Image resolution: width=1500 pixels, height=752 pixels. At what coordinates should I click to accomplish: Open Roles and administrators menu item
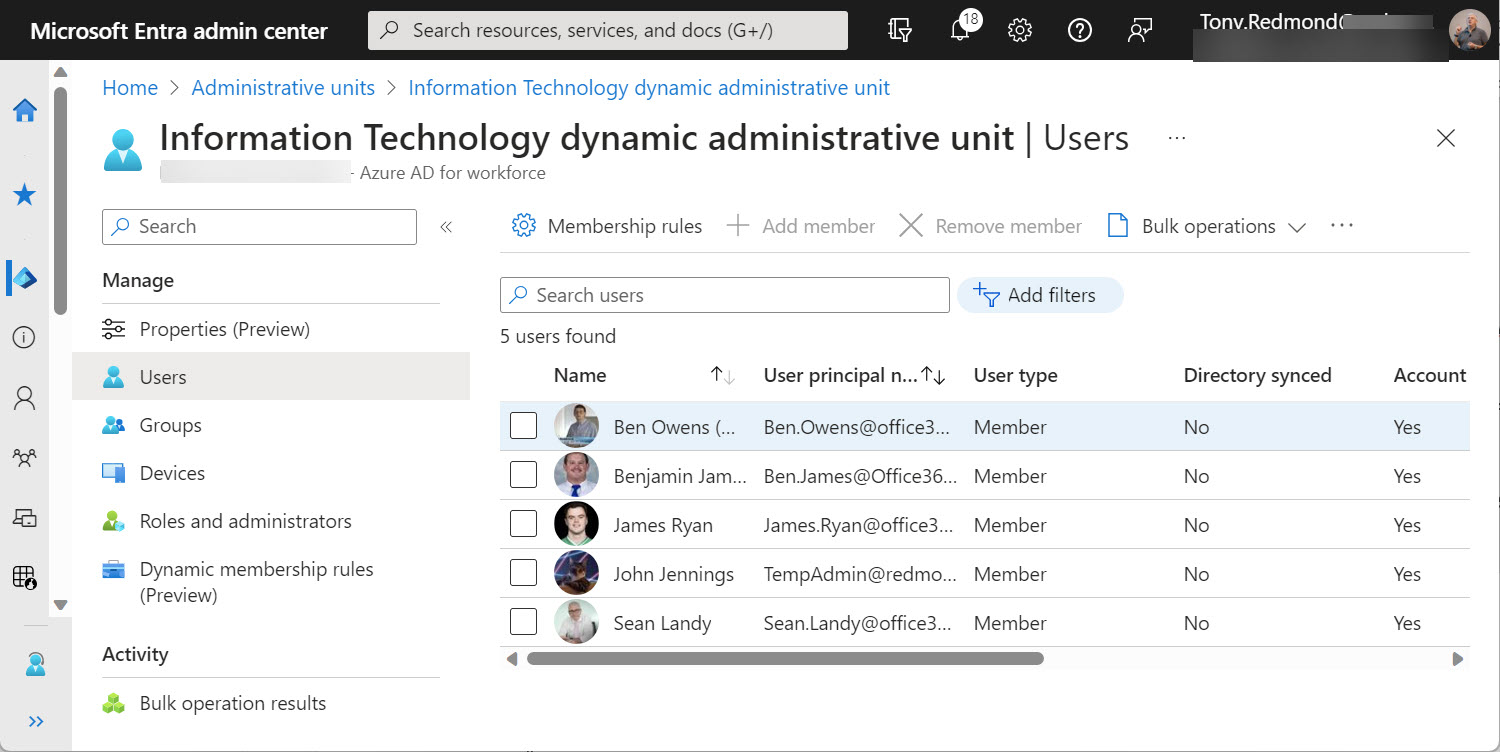tap(245, 521)
